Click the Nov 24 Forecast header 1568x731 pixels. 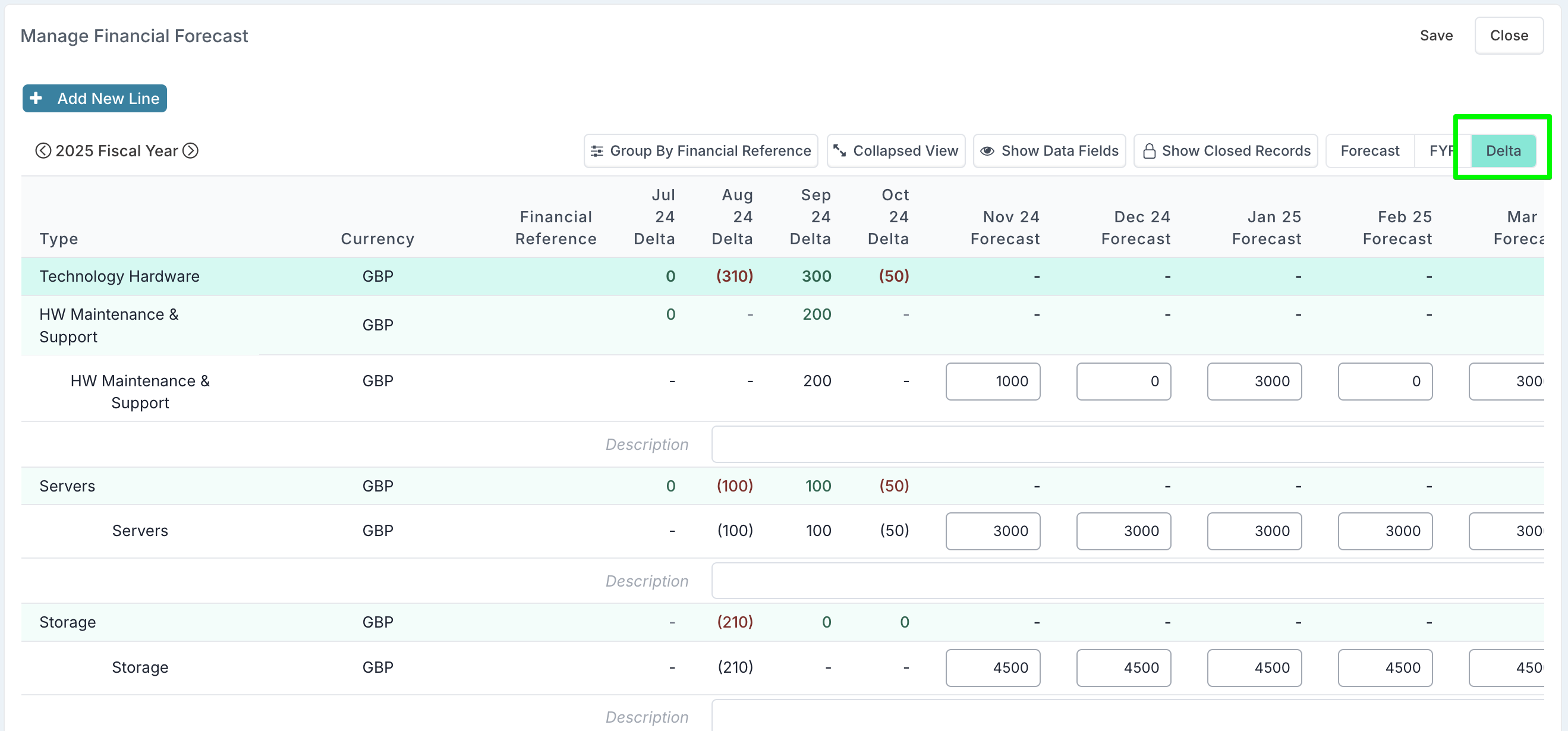pos(1005,228)
